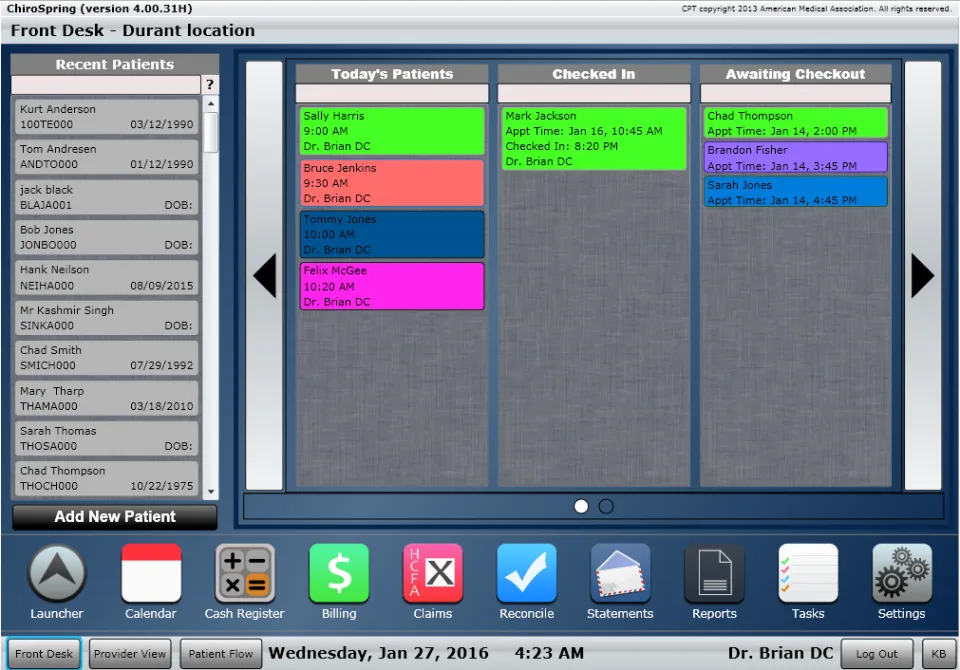This screenshot has width=960, height=670.
Task: Click the Checked In column header
Action: (x=594, y=74)
